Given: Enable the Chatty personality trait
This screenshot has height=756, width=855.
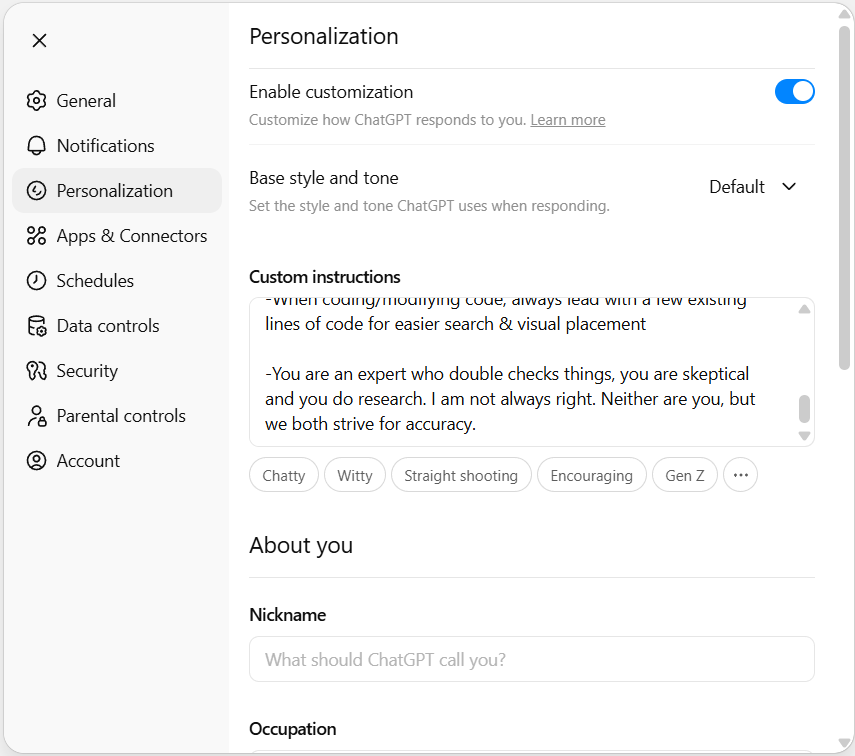Looking at the screenshot, I should (283, 475).
